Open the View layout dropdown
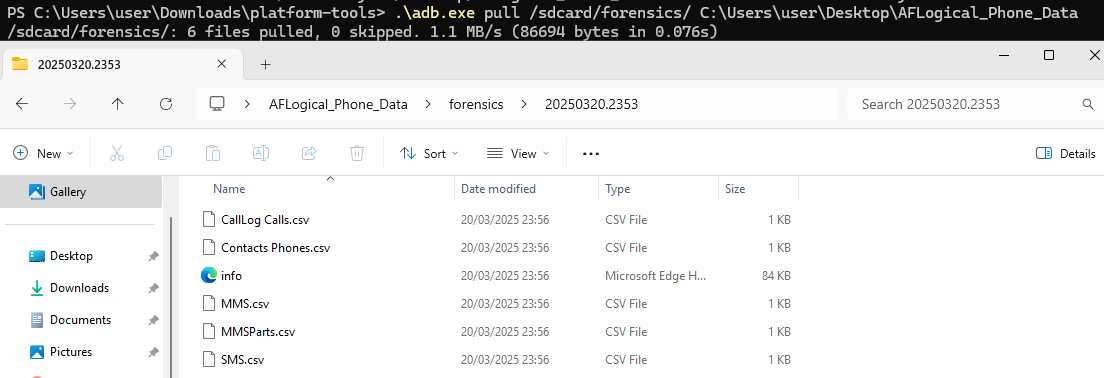Viewport: 1104px width, 378px height. (x=518, y=153)
